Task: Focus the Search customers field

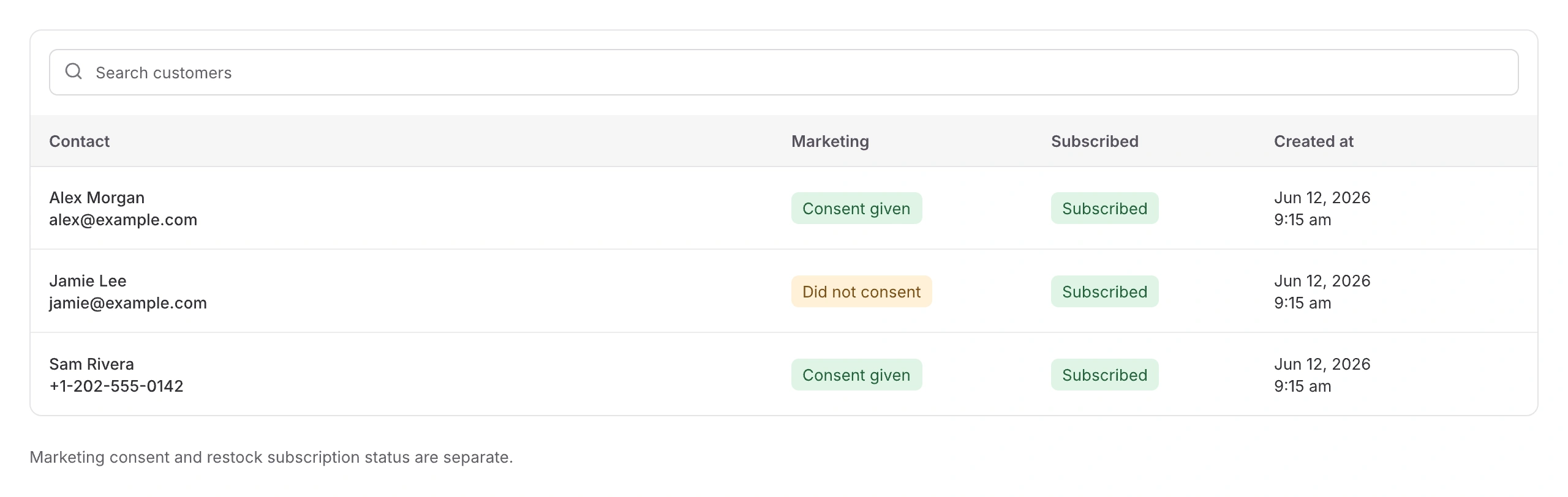Action: click(x=783, y=72)
